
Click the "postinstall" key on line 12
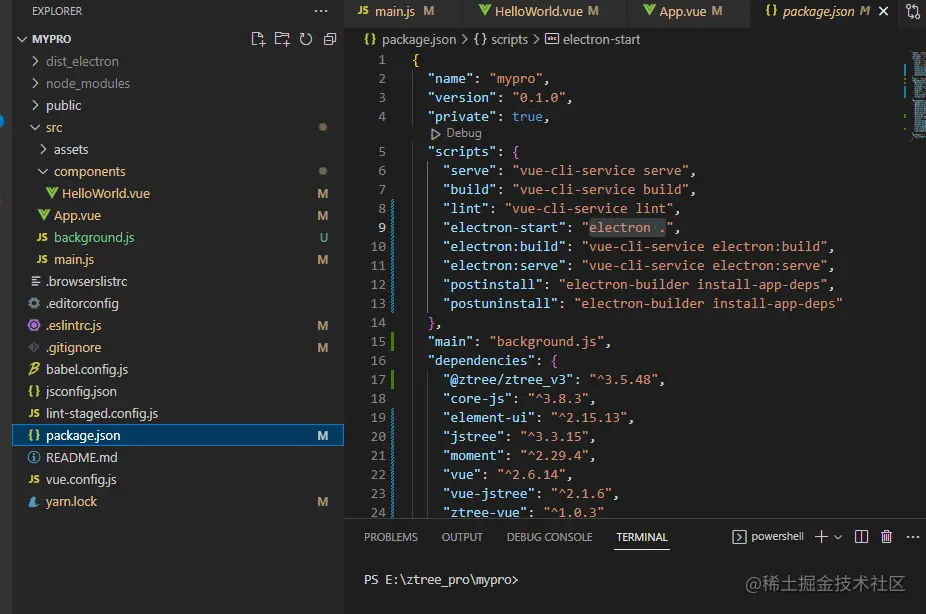pyautogui.click(x=493, y=285)
